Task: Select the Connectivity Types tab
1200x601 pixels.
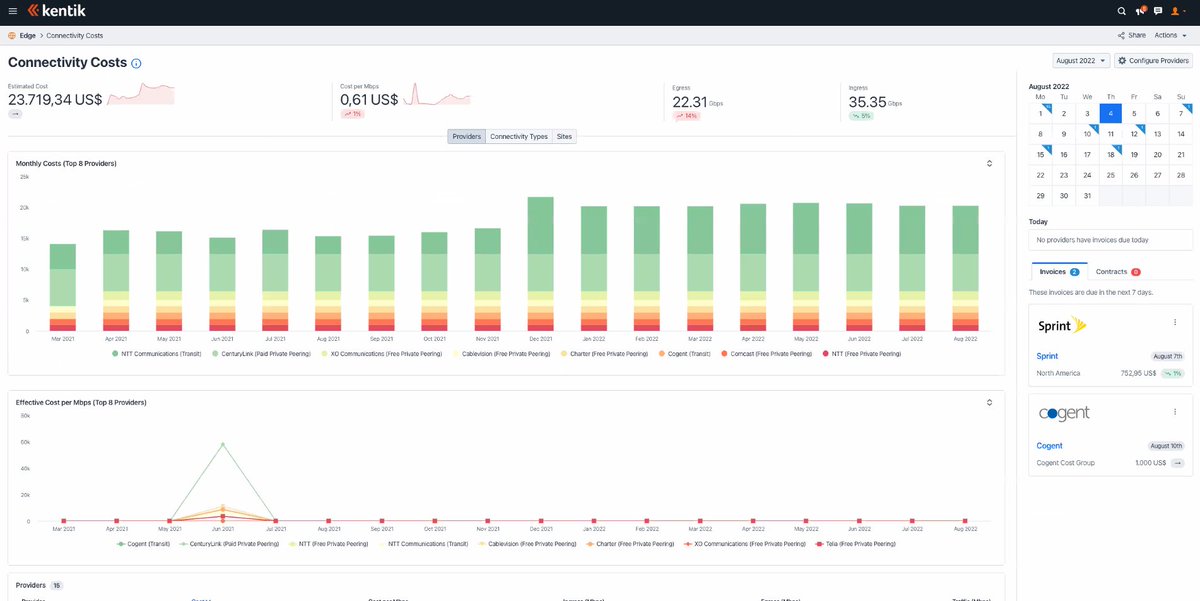Action: pyautogui.click(x=519, y=136)
